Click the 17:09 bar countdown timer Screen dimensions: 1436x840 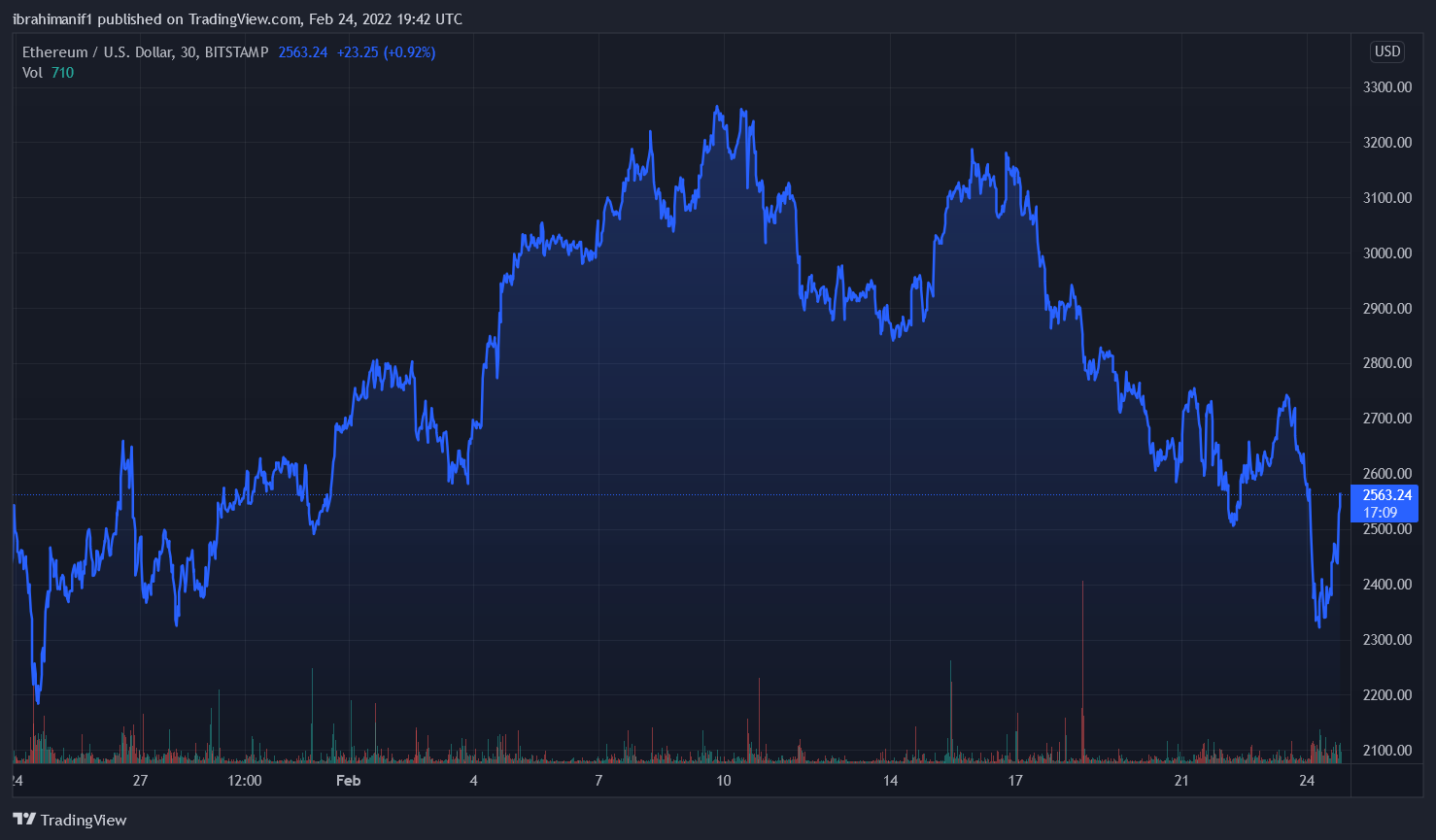coord(1380,513)
